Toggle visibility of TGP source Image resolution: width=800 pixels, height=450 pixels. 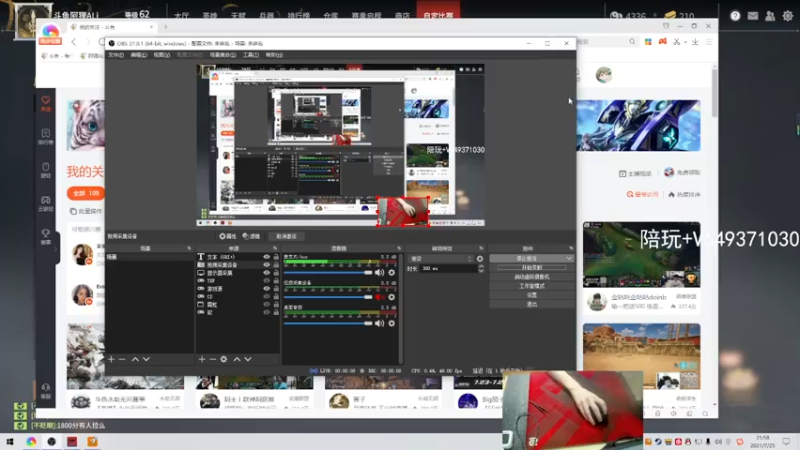(266, 281)
